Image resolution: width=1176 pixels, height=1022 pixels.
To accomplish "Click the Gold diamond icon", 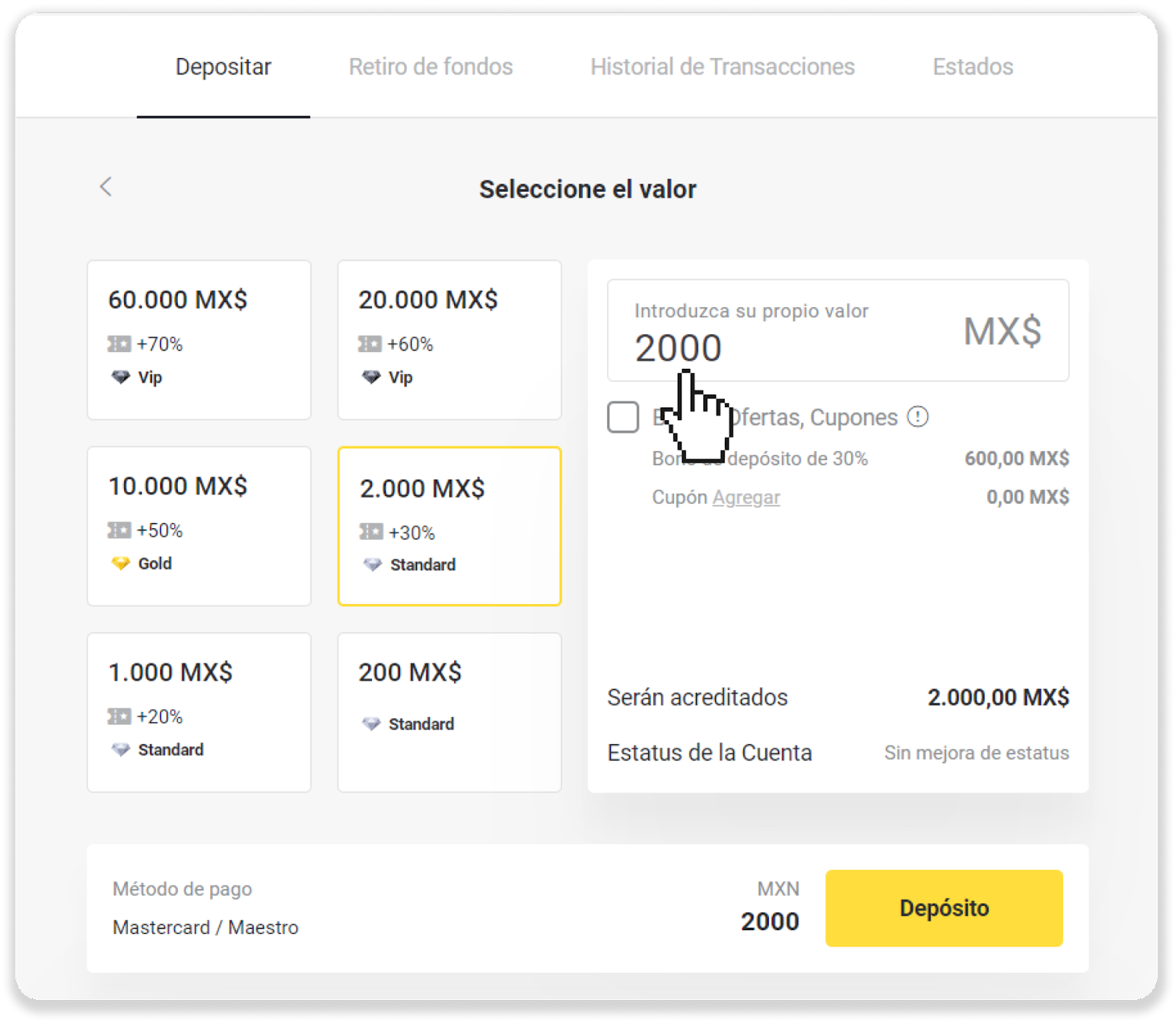I will pyautogui.click(x=121, y=564).
